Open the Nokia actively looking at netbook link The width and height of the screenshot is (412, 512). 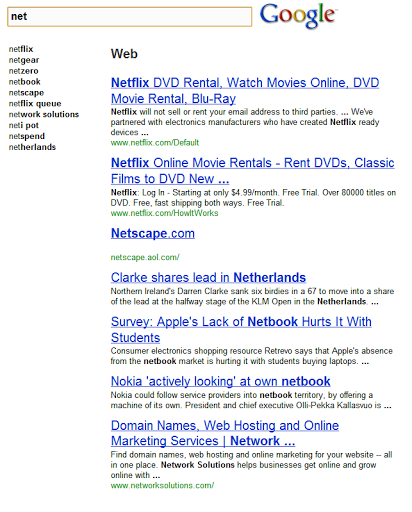[221, 381]
